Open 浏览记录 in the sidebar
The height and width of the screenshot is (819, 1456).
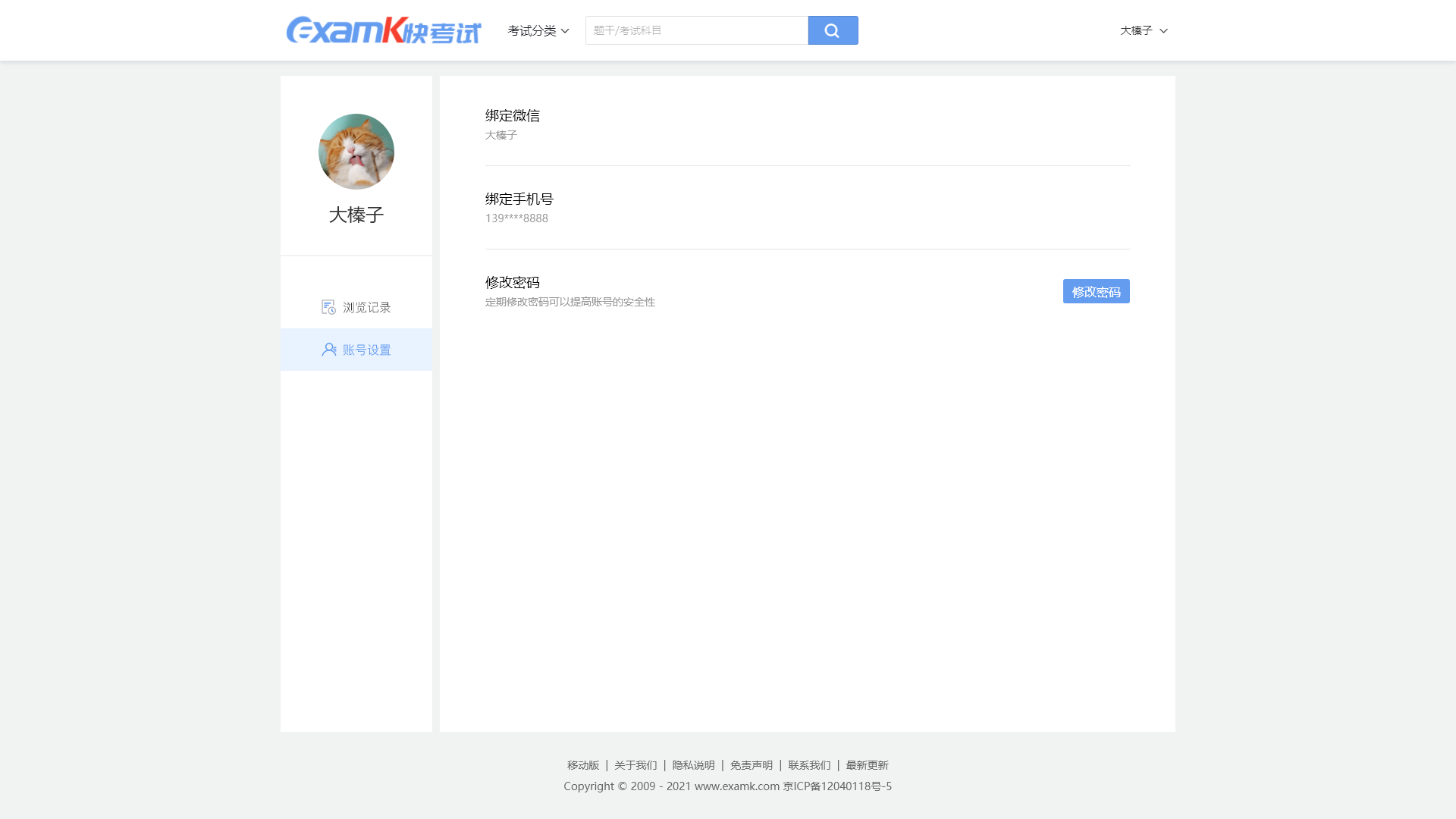(366, 307)
